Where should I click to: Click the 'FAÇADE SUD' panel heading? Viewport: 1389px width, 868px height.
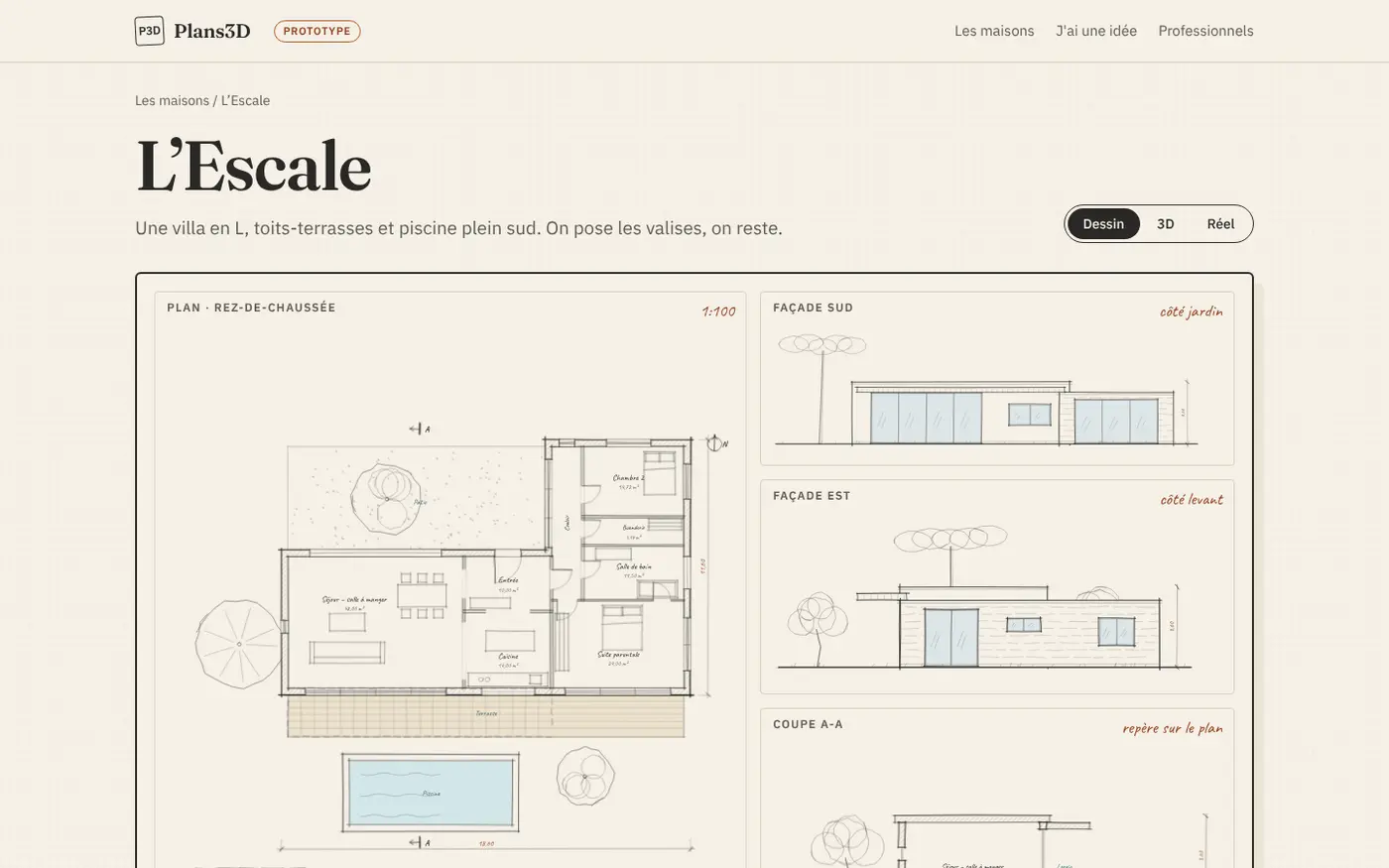(x=814, y=308)
